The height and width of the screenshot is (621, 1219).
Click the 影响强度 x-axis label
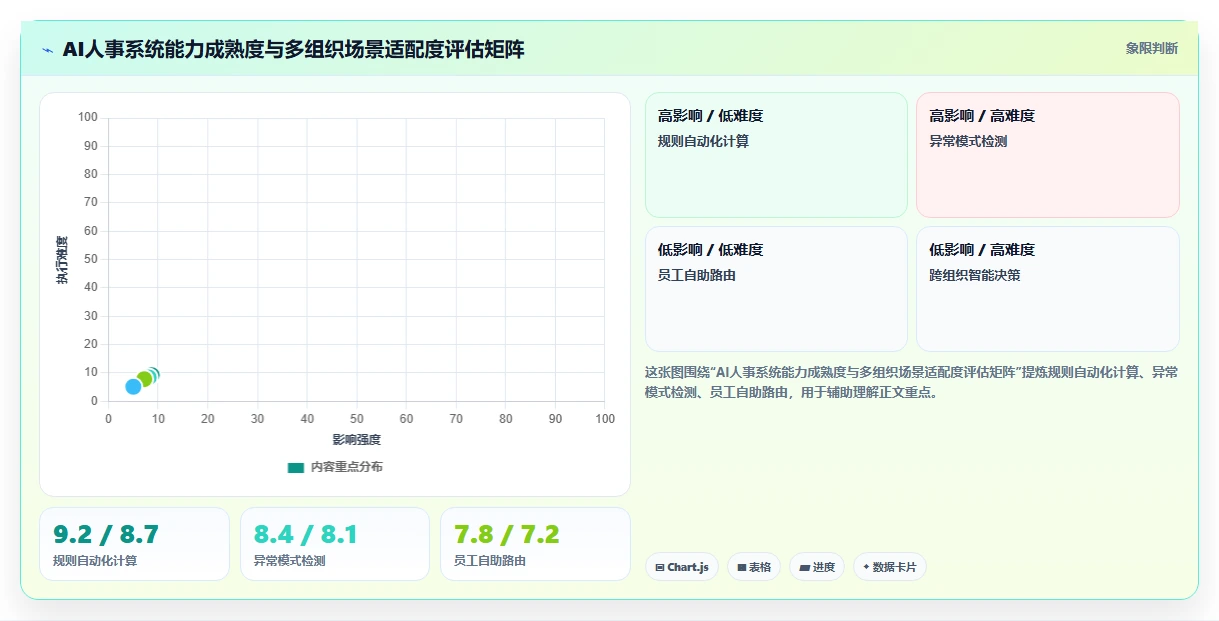[x=357, y=439]
